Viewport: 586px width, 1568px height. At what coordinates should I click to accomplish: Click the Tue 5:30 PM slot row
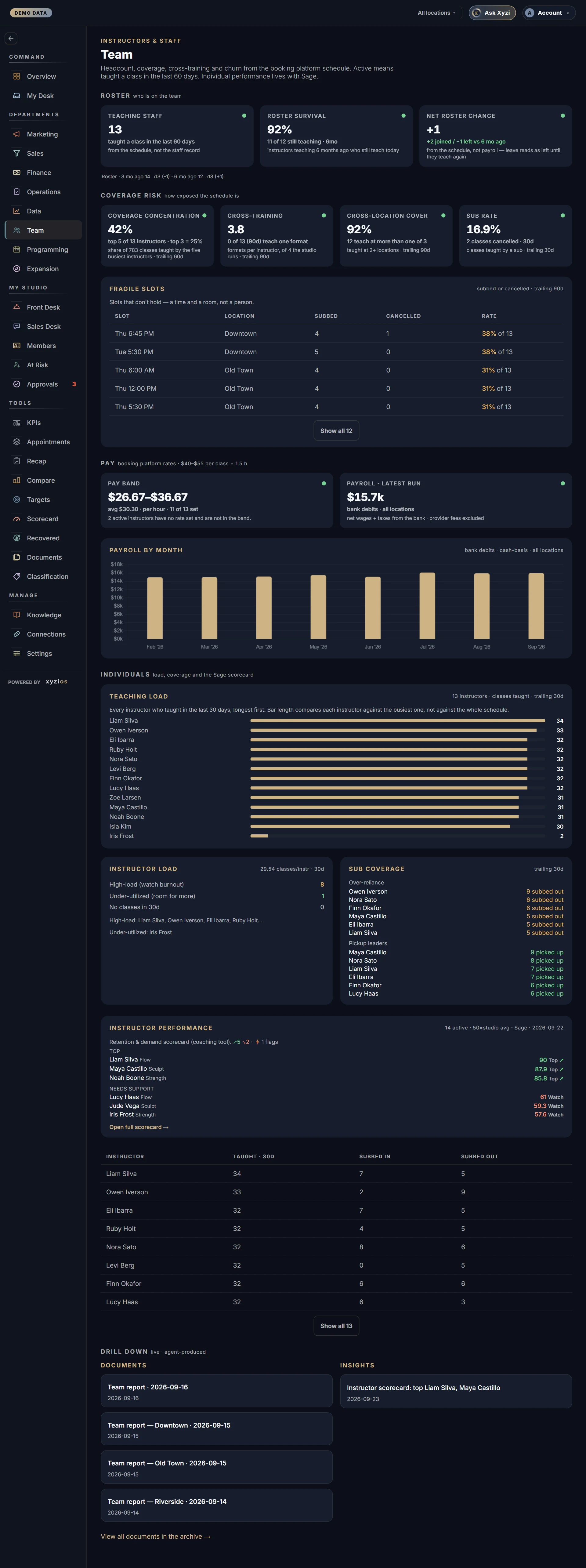coord(336,352)
